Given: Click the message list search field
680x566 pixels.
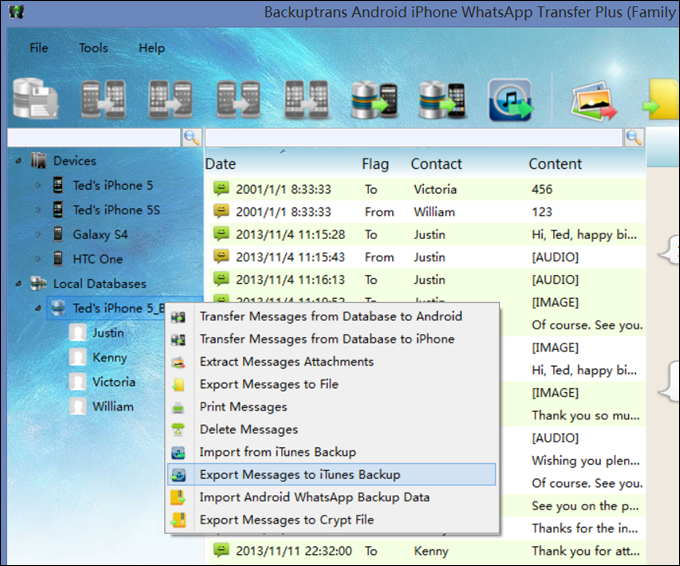Looking at the screenshot, I should (x=414, y=137).
